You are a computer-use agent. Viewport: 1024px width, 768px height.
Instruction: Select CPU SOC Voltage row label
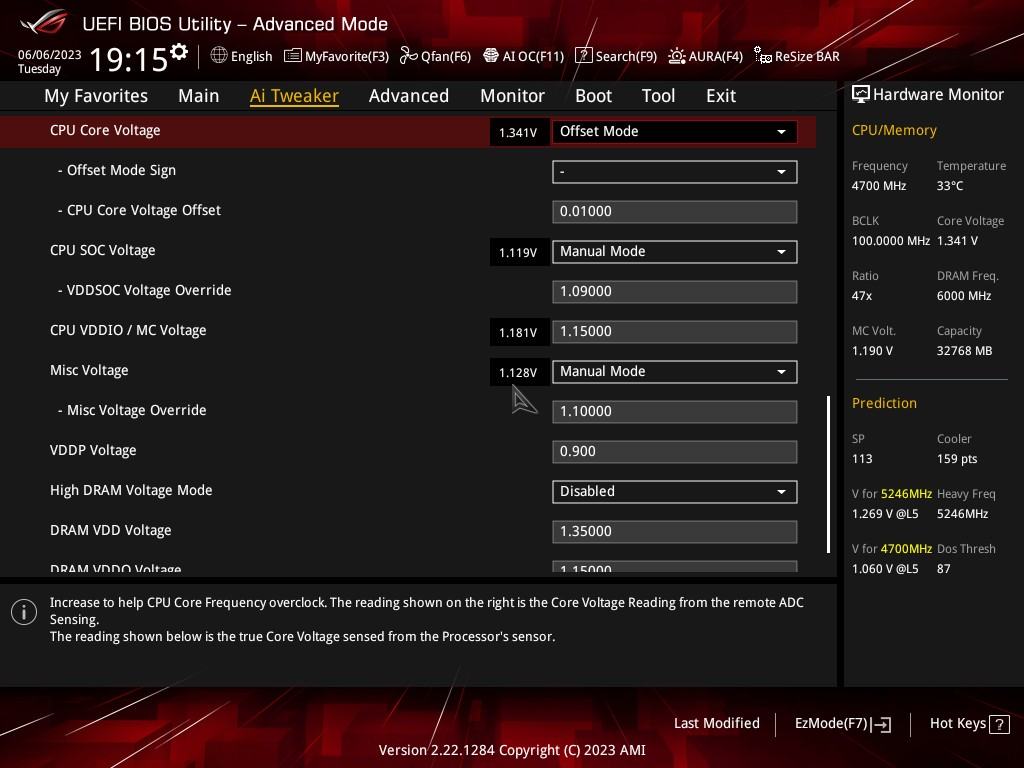coord(103,250)
